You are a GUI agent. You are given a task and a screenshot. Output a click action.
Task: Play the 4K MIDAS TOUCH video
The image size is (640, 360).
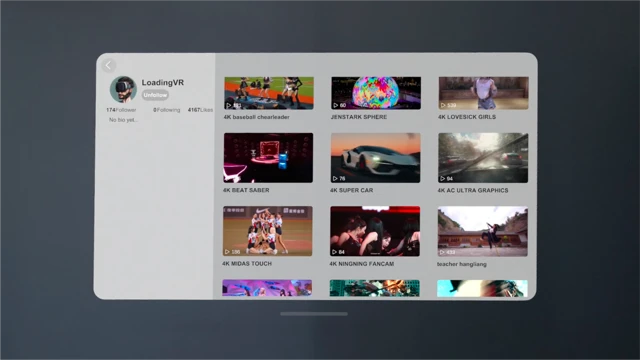pyautogui.click(x=268, y=231)
